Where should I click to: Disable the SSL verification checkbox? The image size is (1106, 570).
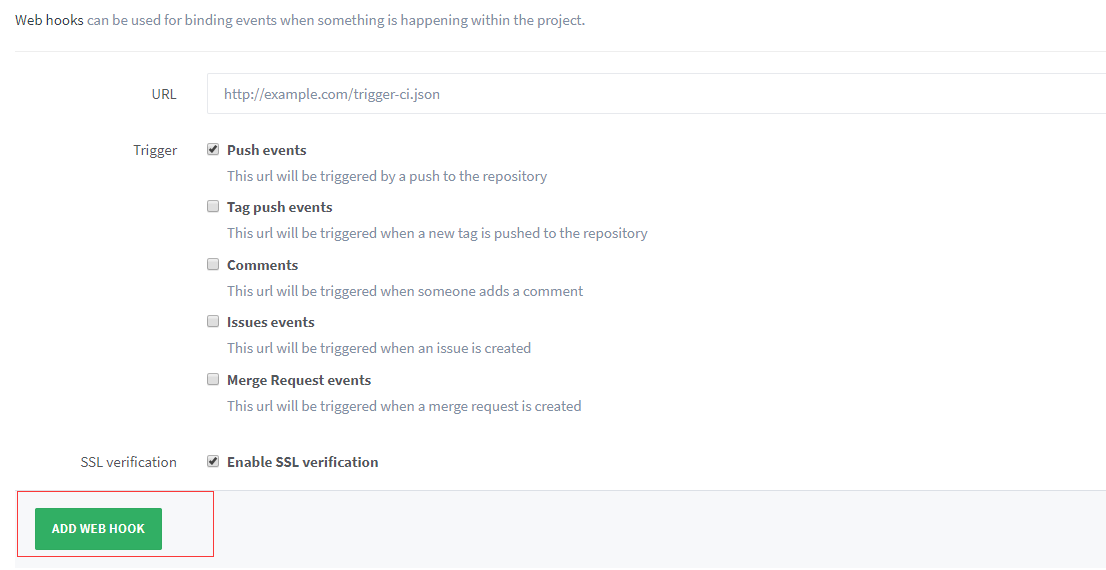pyautogui.click(x=213, y=462)
